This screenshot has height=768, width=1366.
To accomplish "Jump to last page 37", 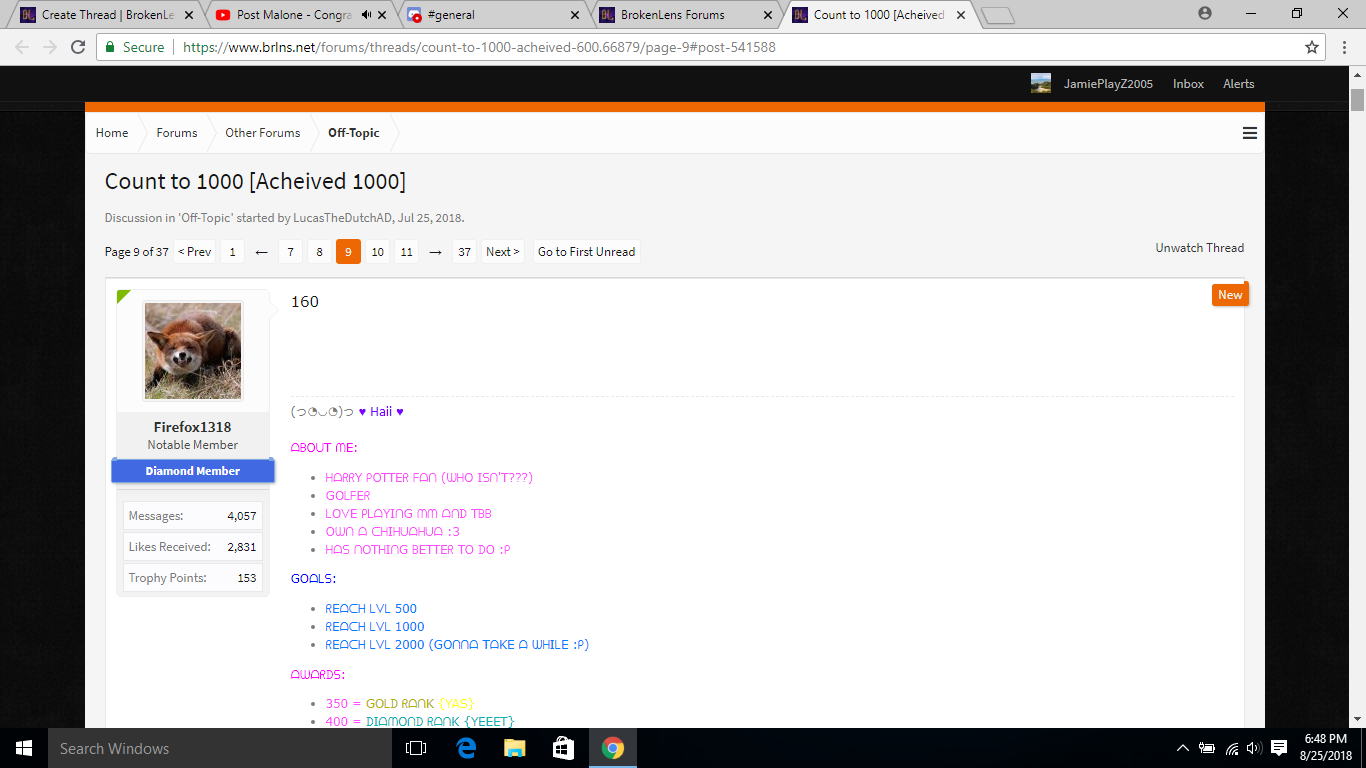I will pos(464,252).
